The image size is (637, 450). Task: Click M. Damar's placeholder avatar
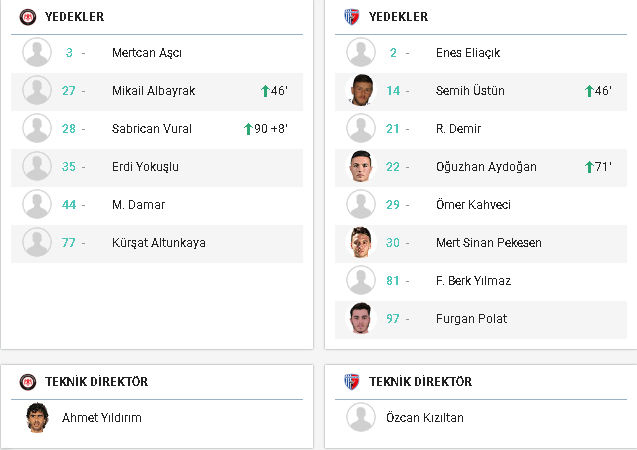37,204
